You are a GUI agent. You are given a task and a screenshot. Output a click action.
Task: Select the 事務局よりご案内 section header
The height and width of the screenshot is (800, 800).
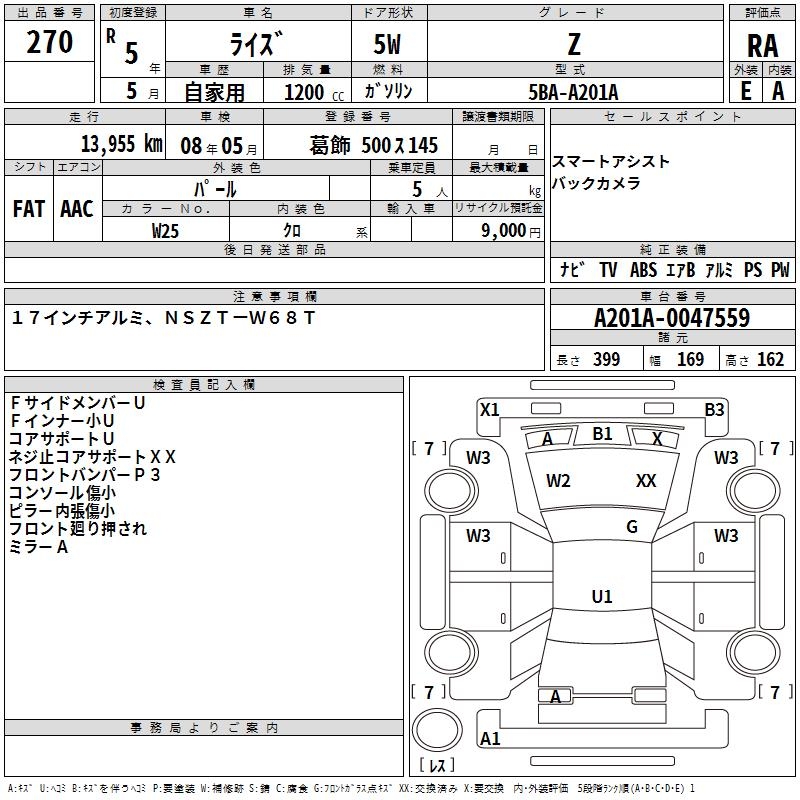pyautogui.click(x=204, y=728)
